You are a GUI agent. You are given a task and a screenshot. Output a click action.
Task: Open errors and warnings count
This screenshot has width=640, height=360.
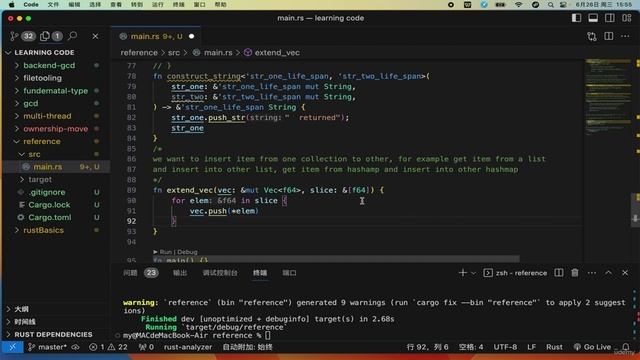coord(109,347)
